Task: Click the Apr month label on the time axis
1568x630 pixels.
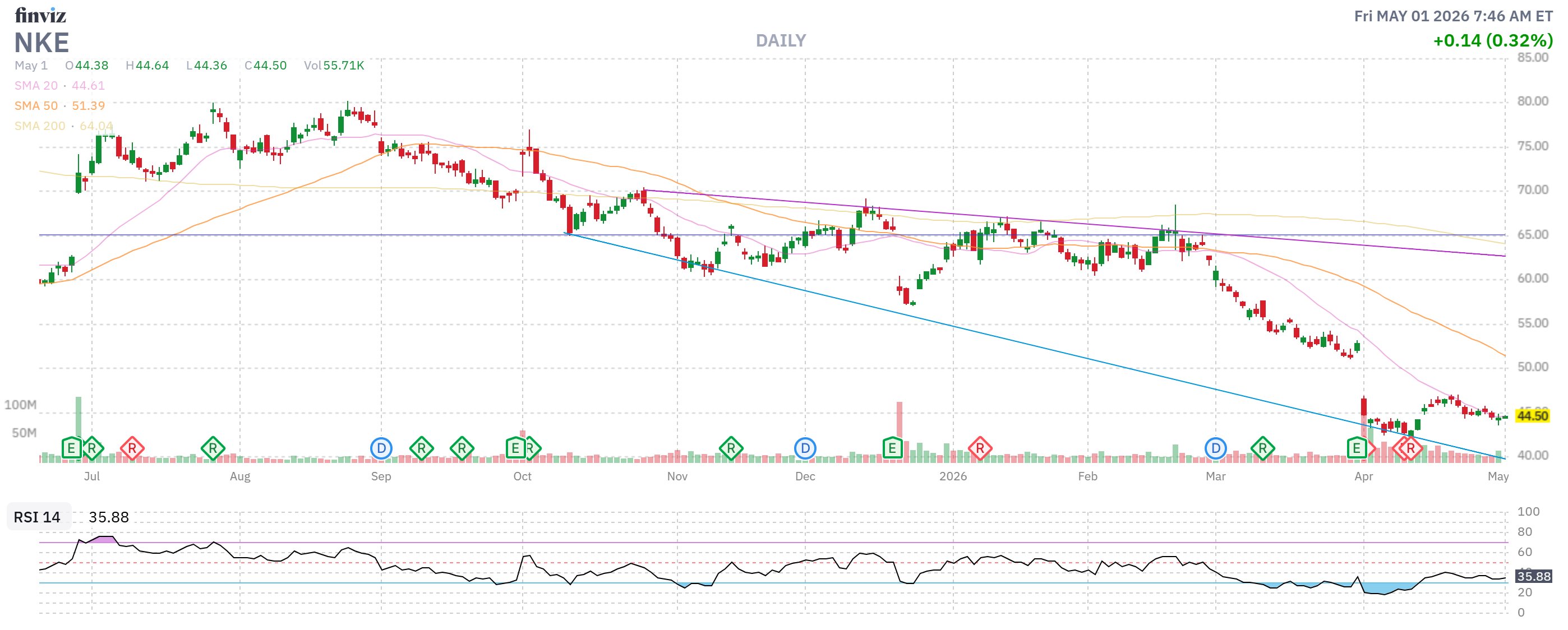Action: [1363, 477]
